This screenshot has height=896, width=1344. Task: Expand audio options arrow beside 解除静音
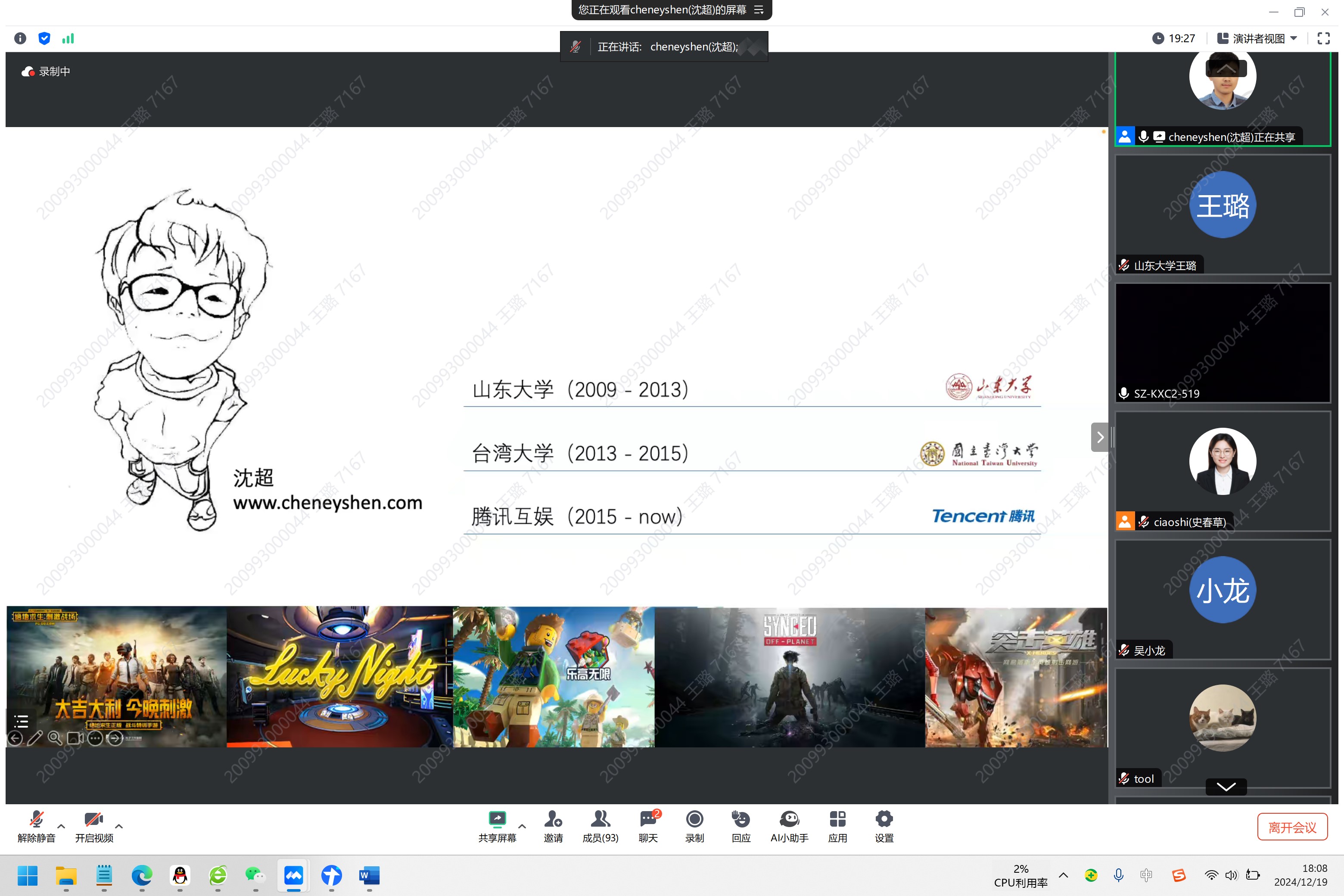[61, 826]
